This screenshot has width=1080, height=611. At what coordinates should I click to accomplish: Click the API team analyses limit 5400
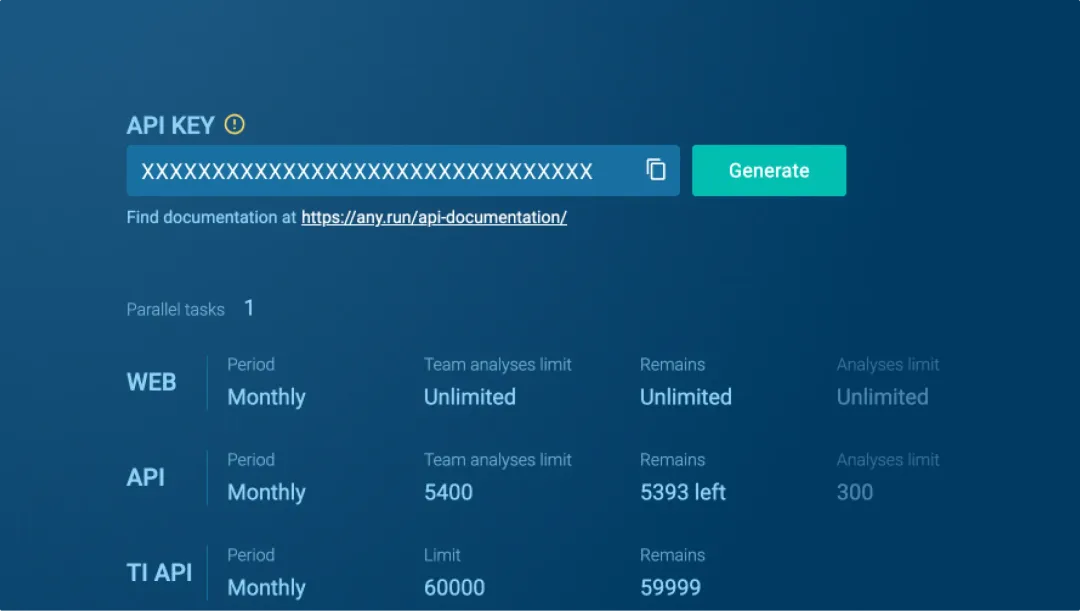click(x=448, y=492)
